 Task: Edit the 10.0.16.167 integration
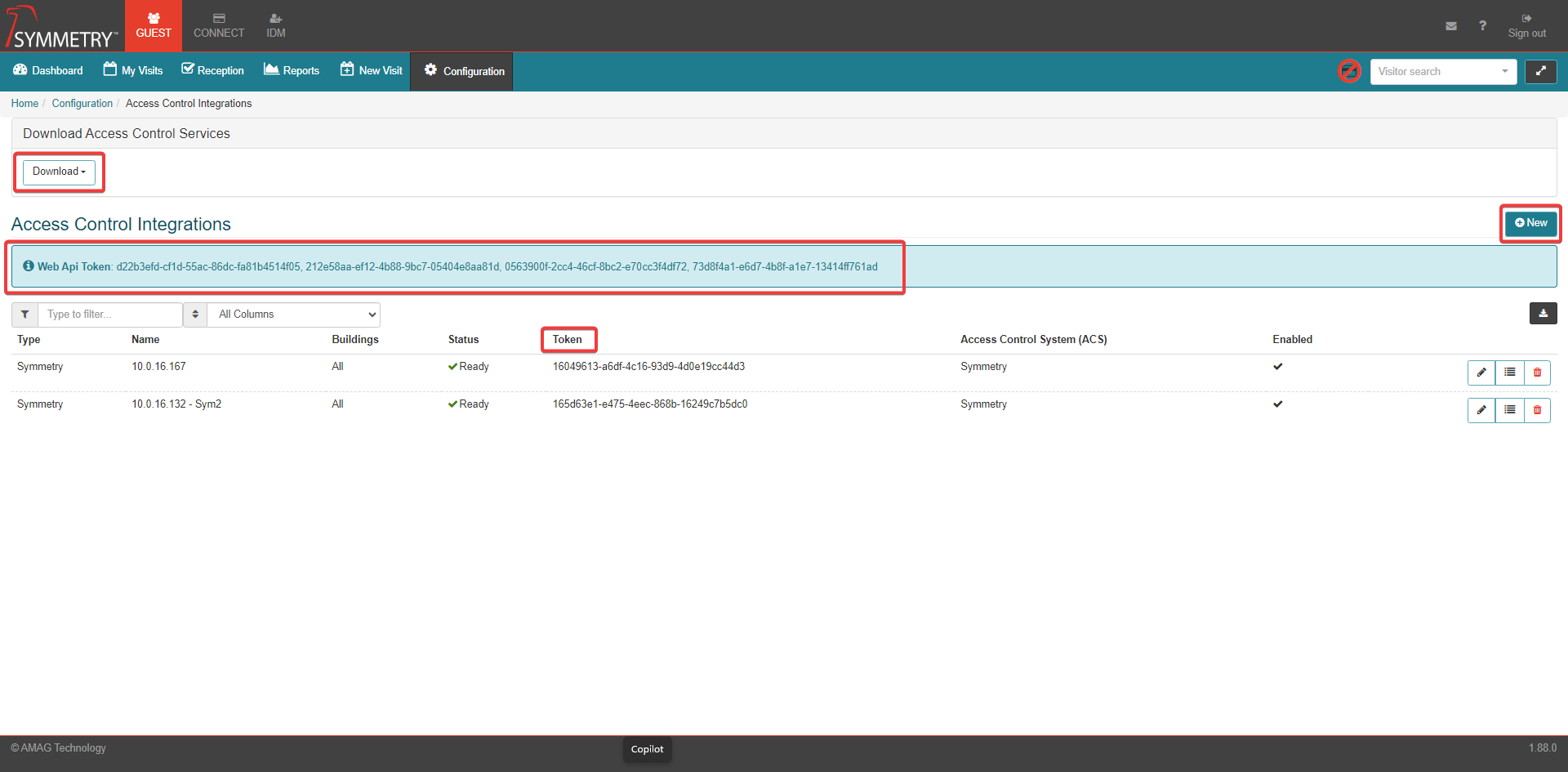coord(1481,373)
